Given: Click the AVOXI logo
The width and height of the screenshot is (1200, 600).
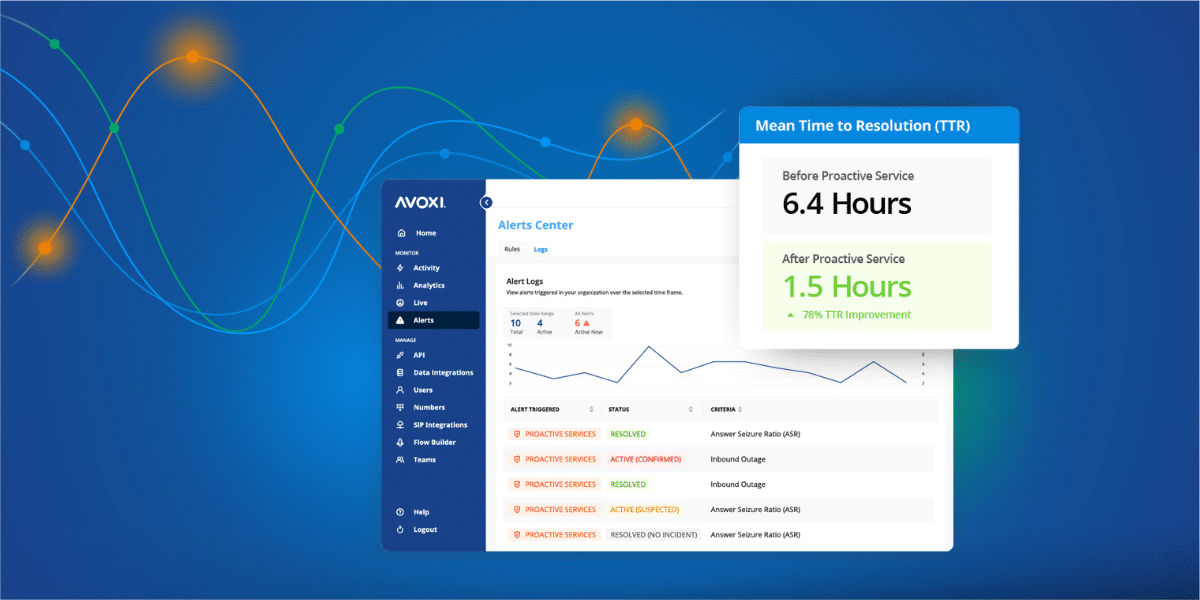Looking at the screenshot, I should tap(420, 202).
